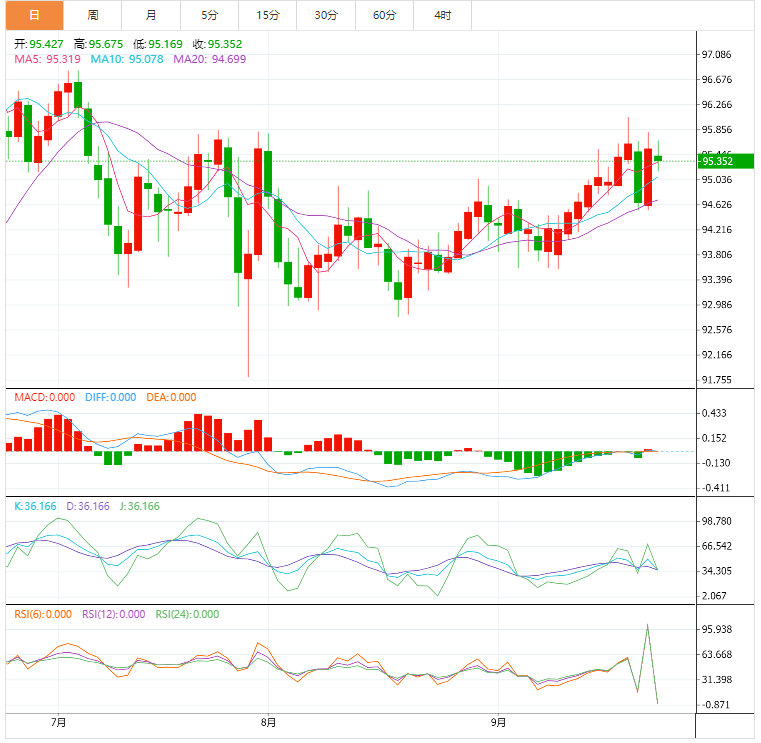Open the 月 monthly chart tab
This screenshot has height=743, width=761.
click(x=150, y=15)
